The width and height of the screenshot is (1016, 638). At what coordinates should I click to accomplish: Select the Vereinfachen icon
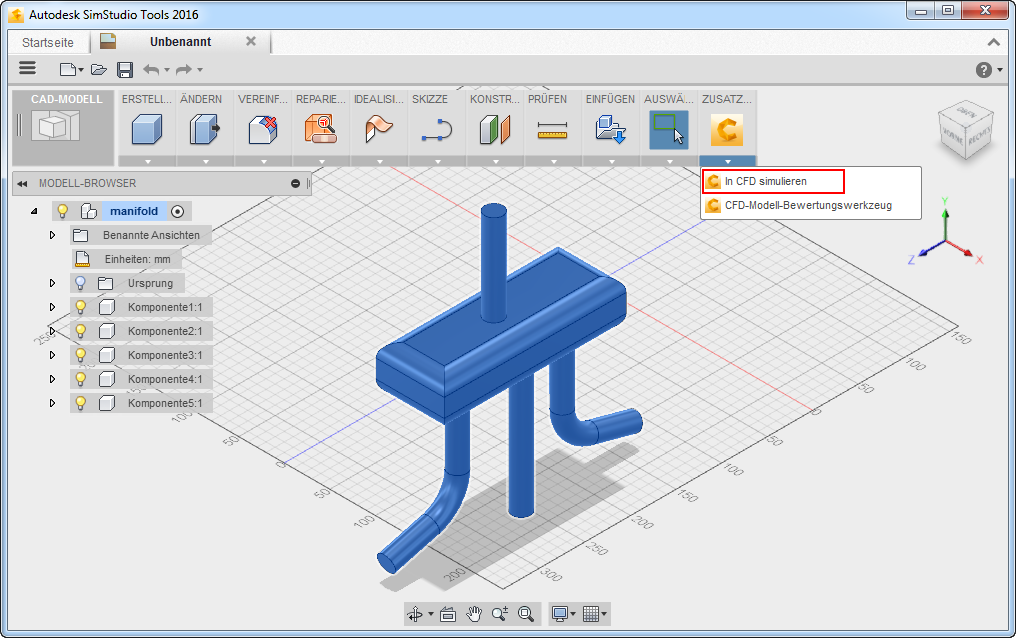(263, 129)
